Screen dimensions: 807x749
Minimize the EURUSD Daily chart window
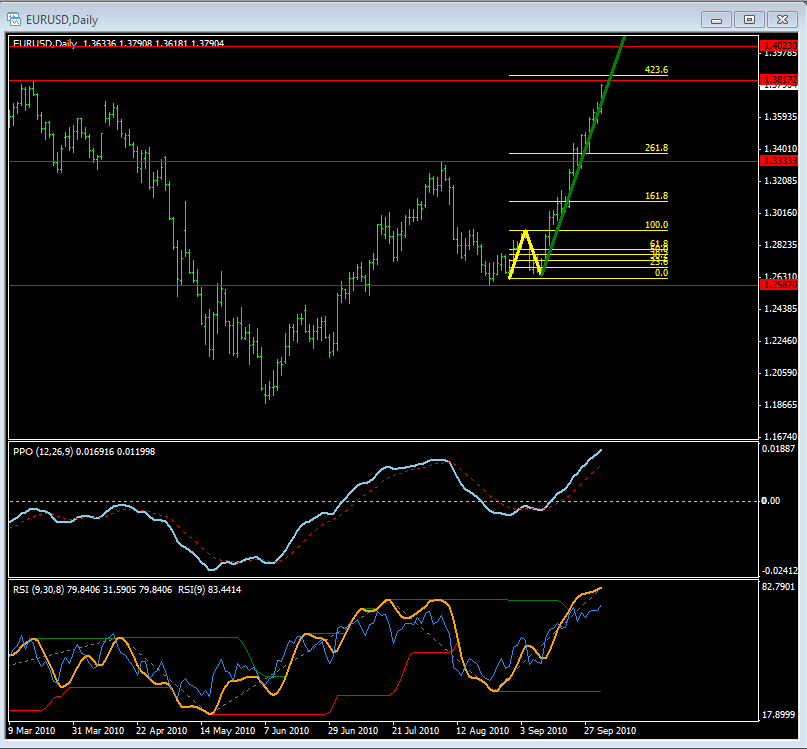click(718, 18)
